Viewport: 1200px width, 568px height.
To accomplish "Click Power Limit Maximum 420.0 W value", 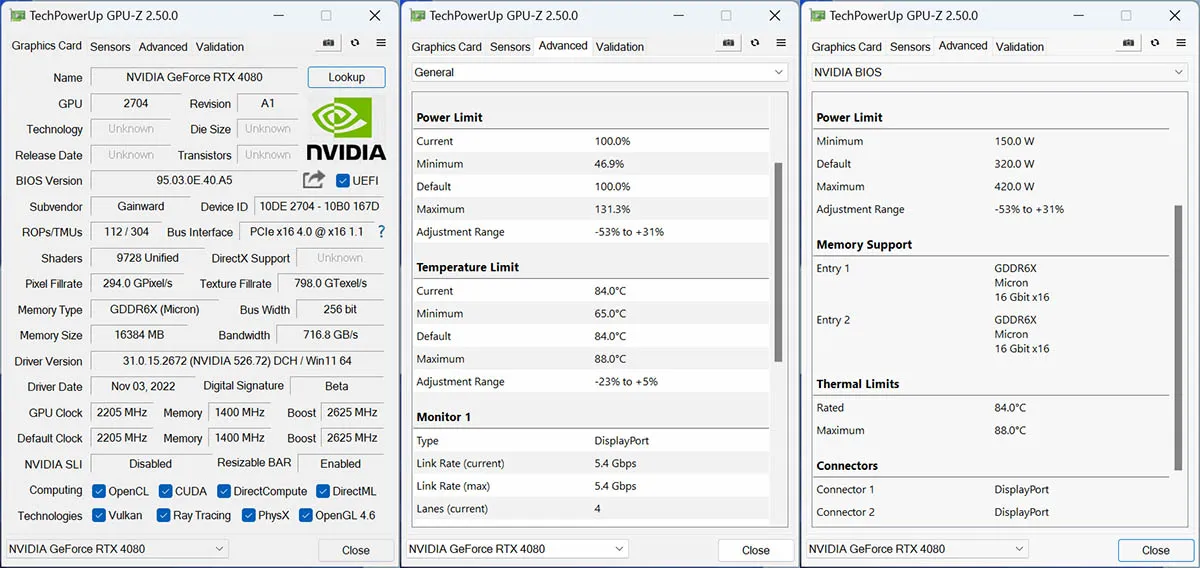I will pos(1015,187).
